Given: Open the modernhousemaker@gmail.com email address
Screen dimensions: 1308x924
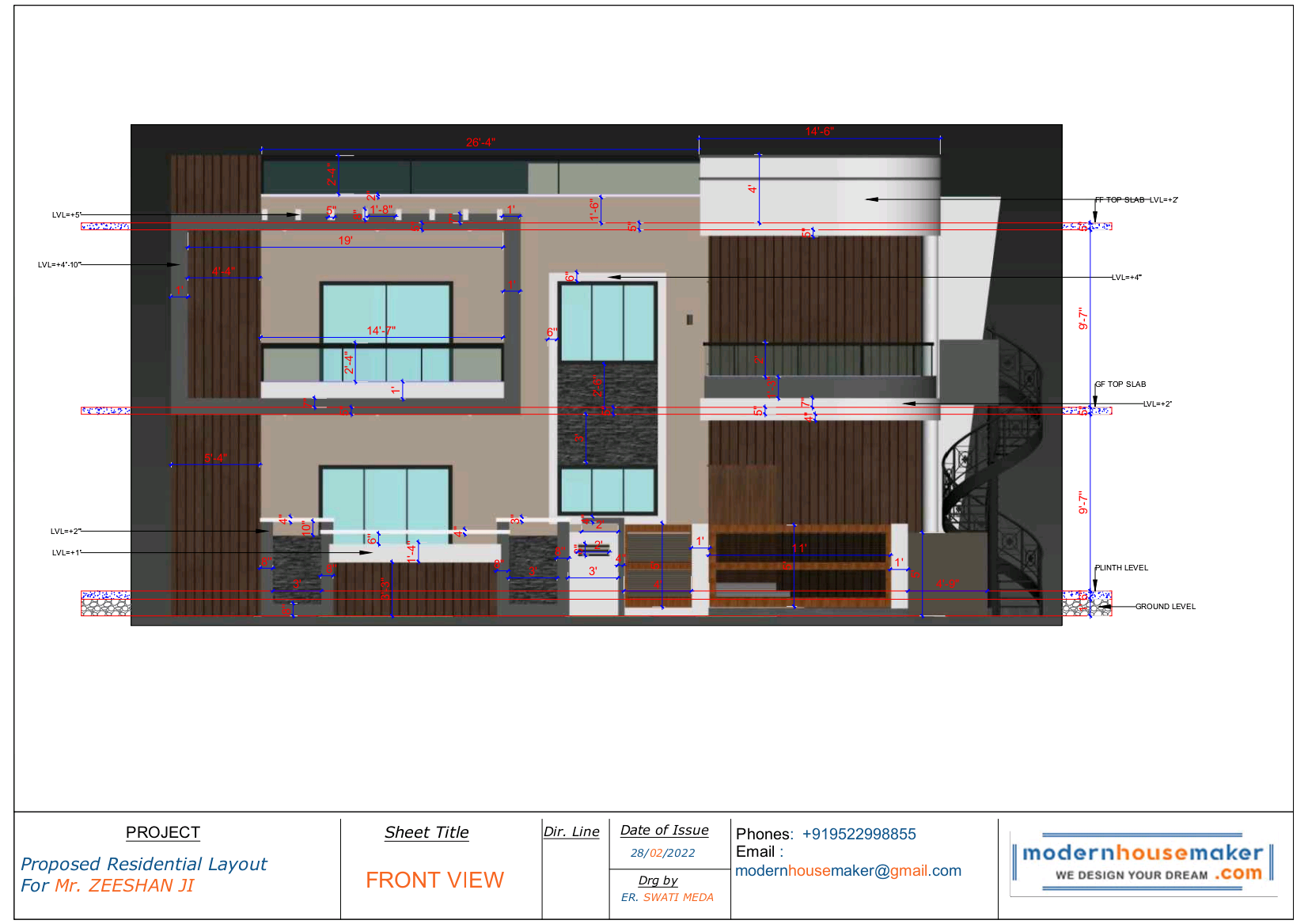Looking at the screenshot, I should click(848, 871).
